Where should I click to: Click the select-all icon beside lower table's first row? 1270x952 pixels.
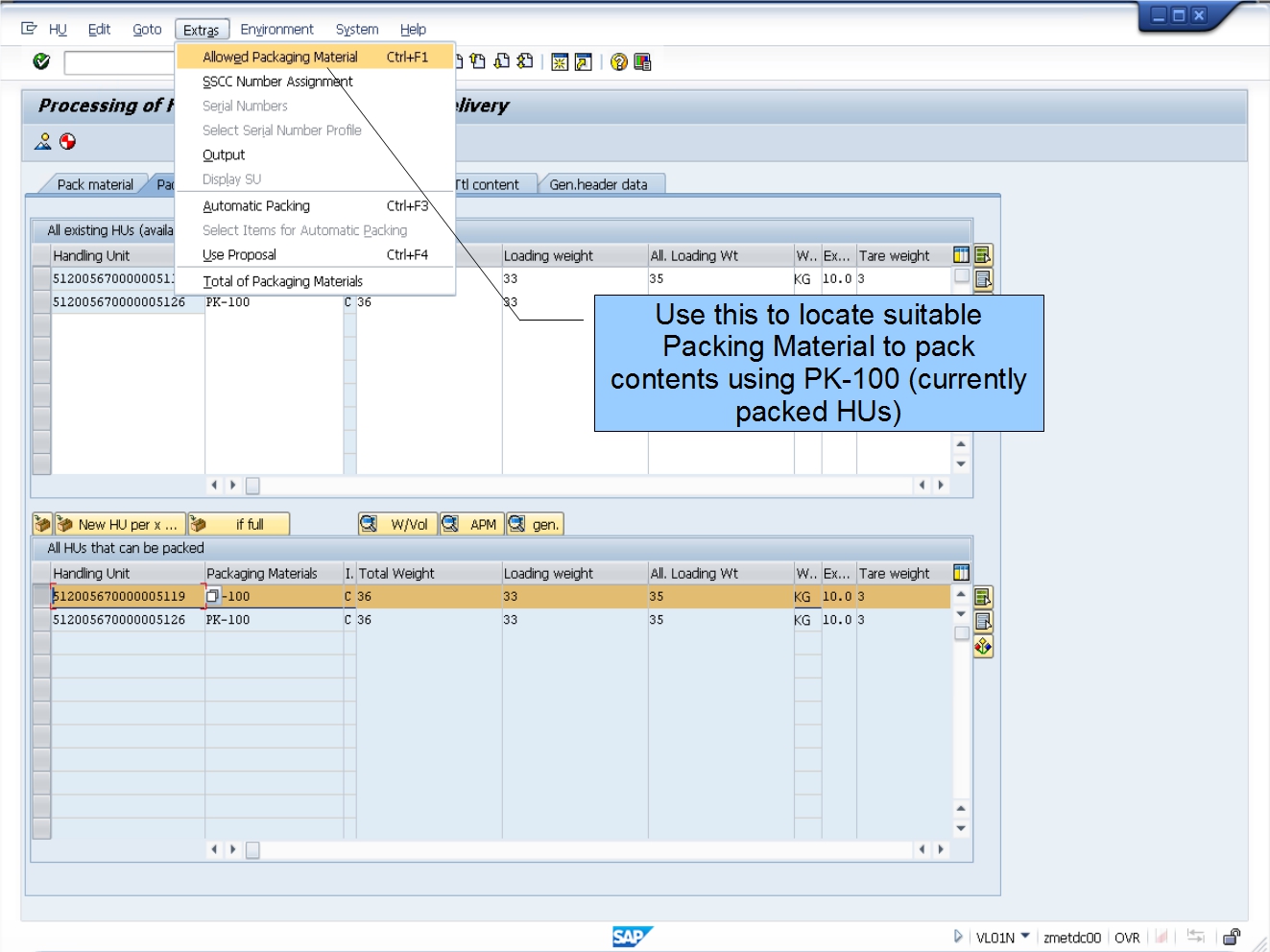(983, 597)
